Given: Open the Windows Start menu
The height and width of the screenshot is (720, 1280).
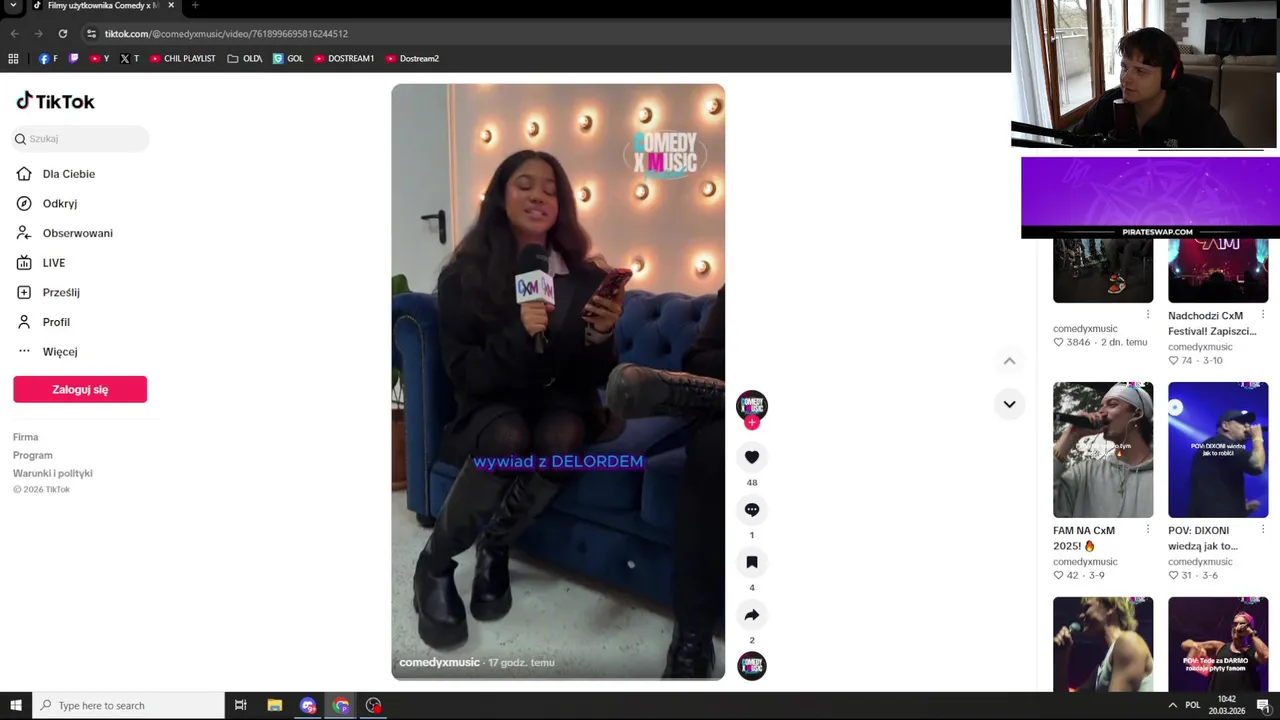Looking at the screenshot, I should [x=15, y=706].
